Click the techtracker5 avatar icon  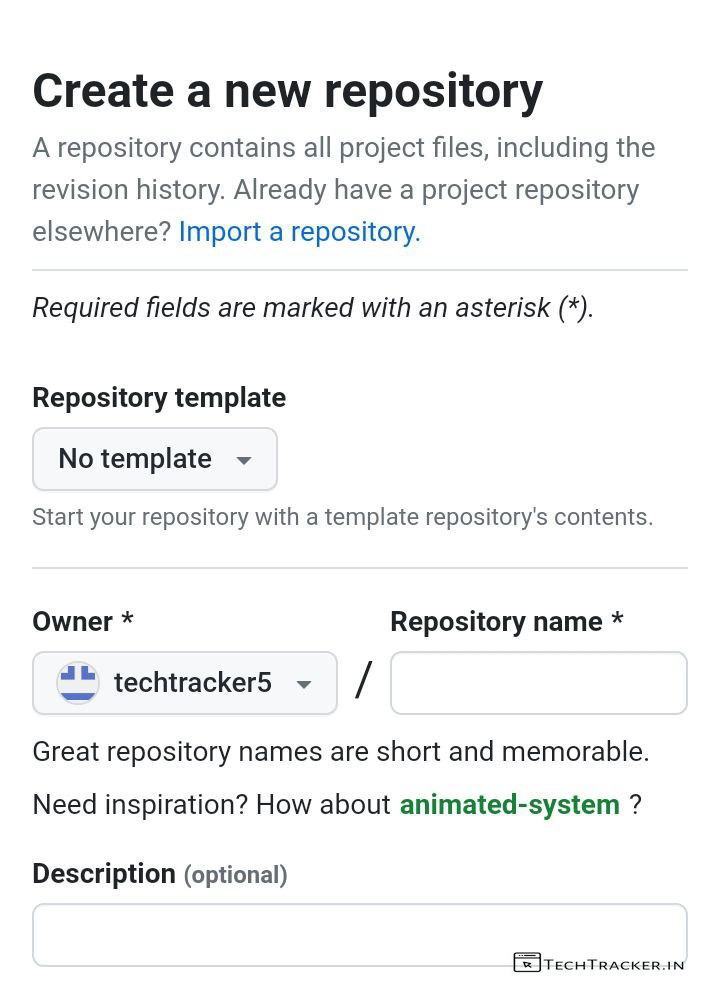pos(77,683)
